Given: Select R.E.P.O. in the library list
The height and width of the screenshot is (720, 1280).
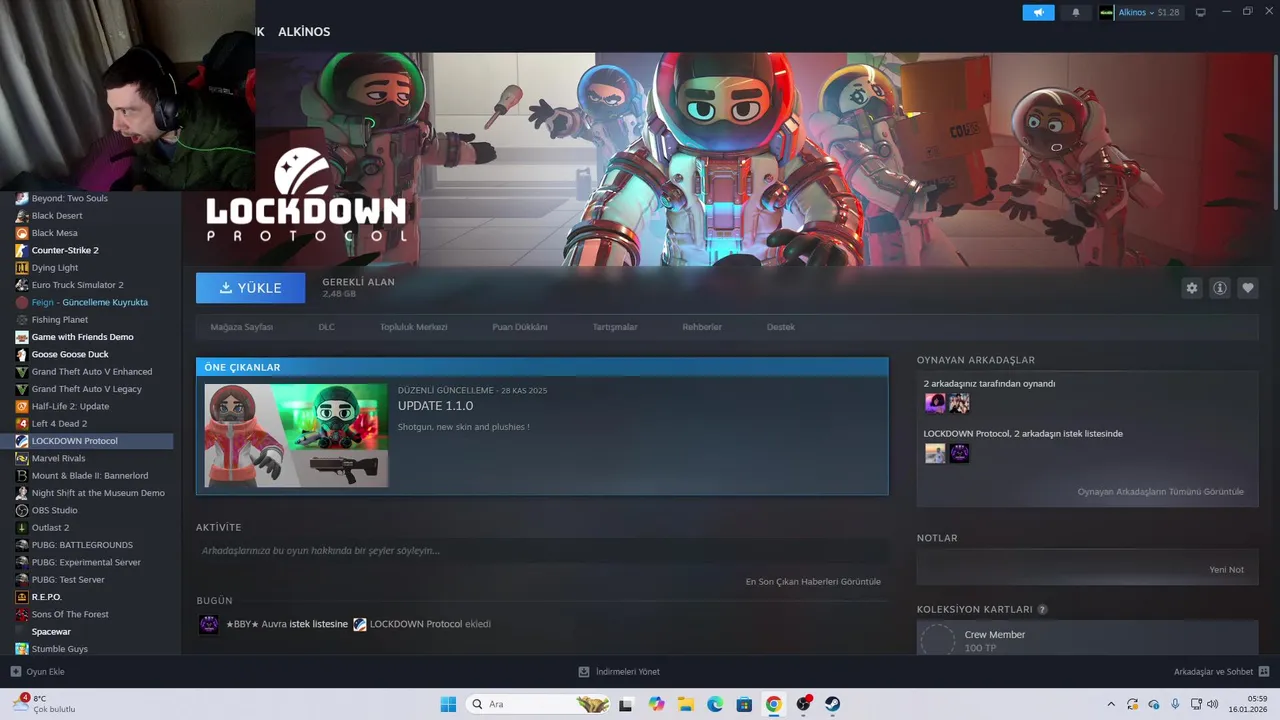Looking at the screenshot, I should [x=46, y=597].
